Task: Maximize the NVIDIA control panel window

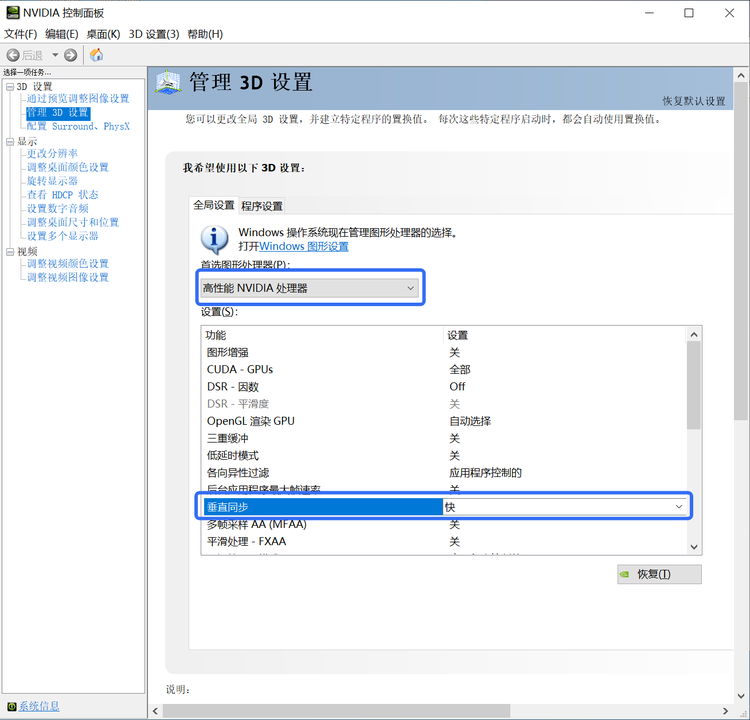Action: [x=689, y=13]
